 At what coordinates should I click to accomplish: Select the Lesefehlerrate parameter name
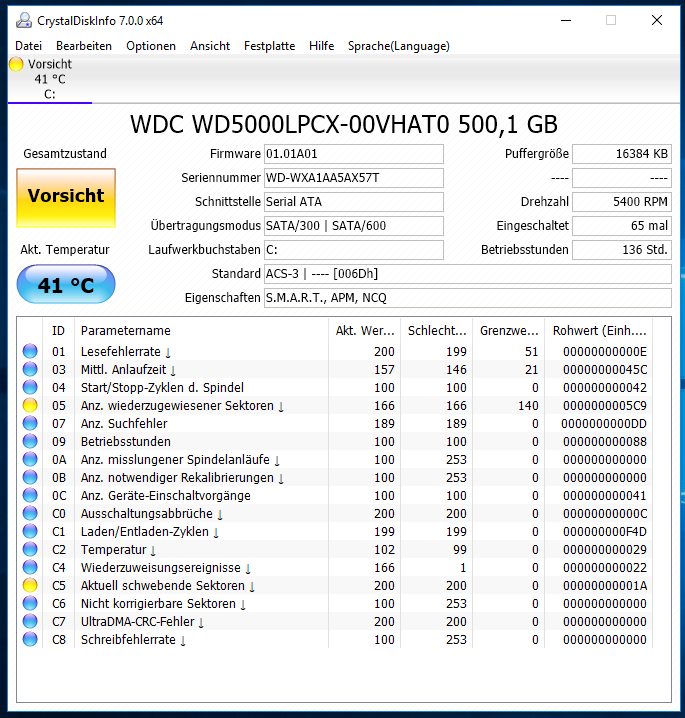coord(120,351)
